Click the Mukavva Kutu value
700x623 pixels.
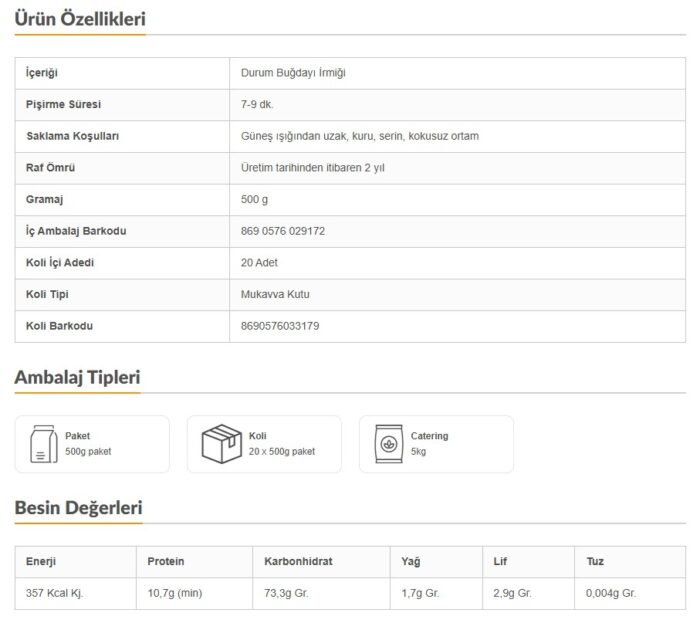tap(275, 295)
